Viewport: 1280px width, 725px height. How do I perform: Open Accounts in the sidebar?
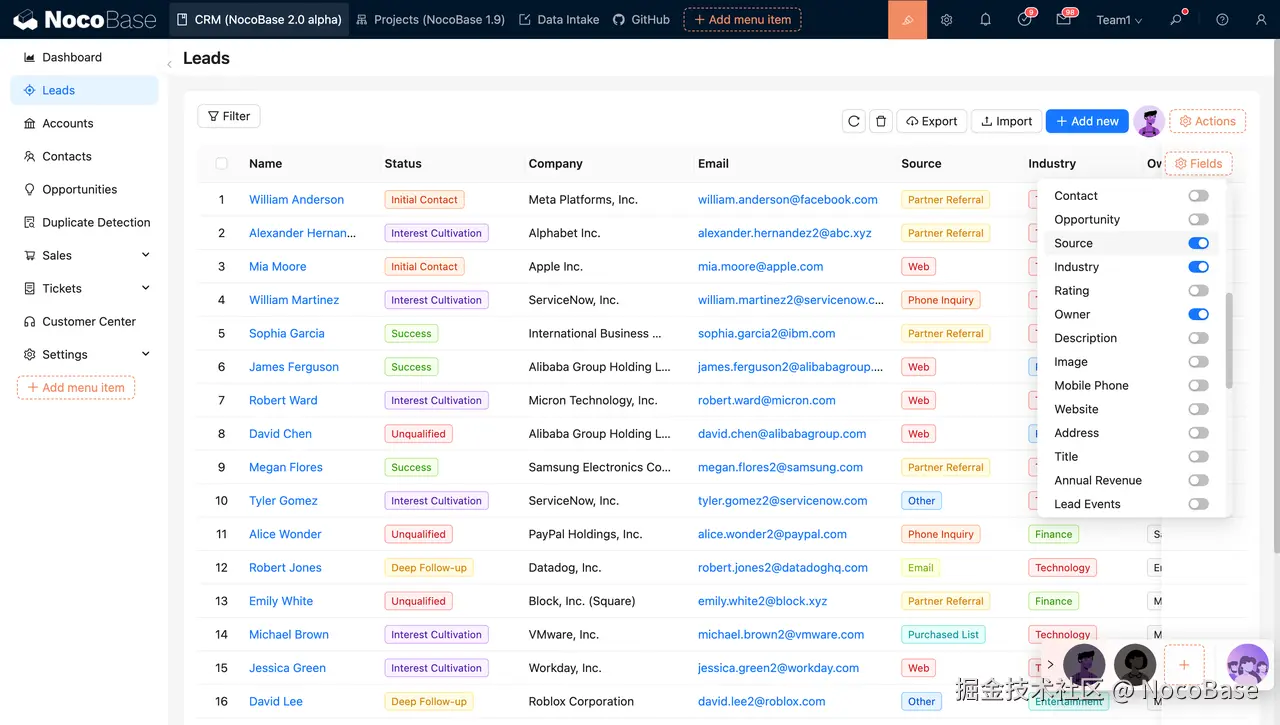click(84, 123)
